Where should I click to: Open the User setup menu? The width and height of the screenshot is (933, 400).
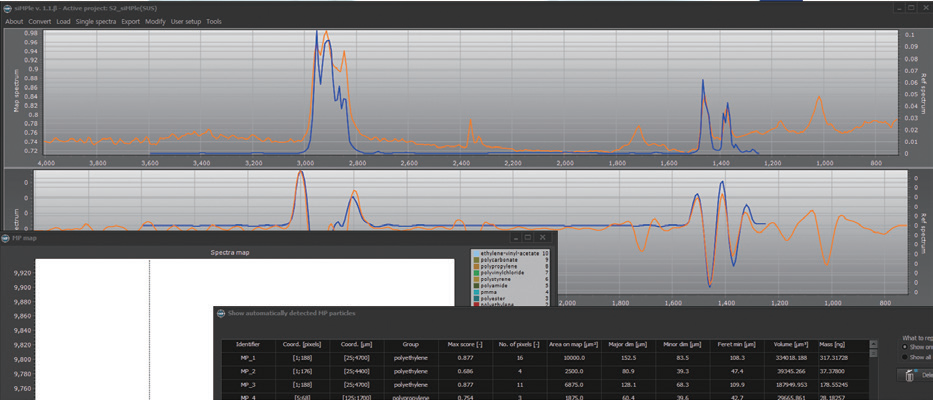click(x=186, y=21)
